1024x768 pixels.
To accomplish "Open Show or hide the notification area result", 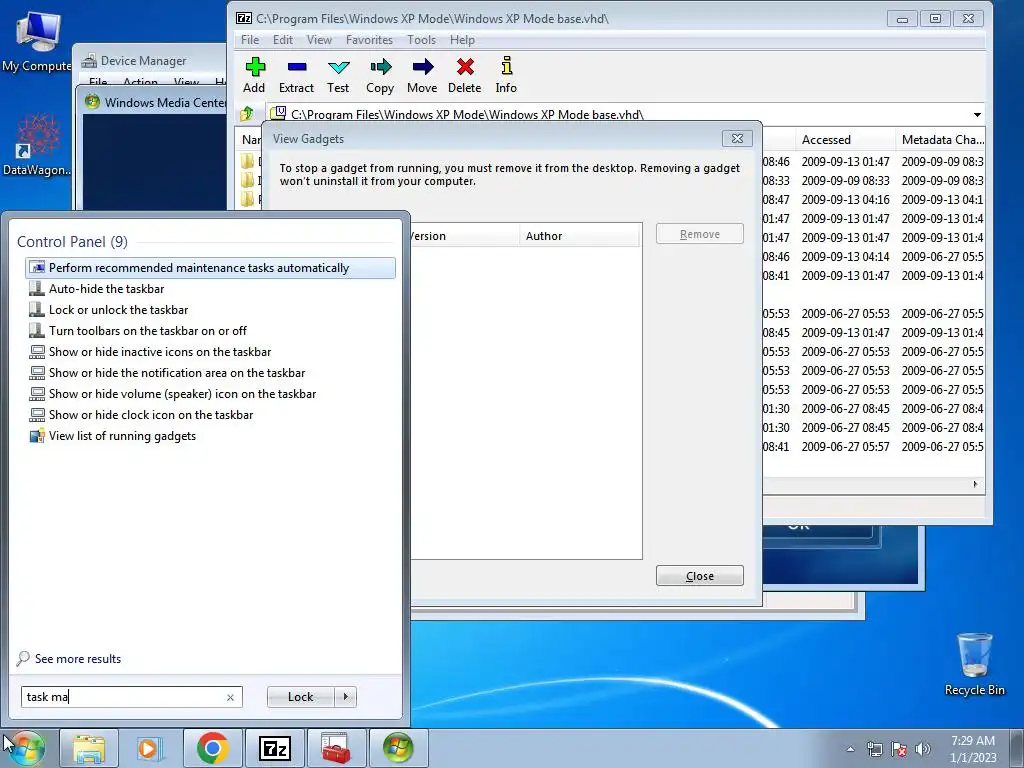I will 210,373.
